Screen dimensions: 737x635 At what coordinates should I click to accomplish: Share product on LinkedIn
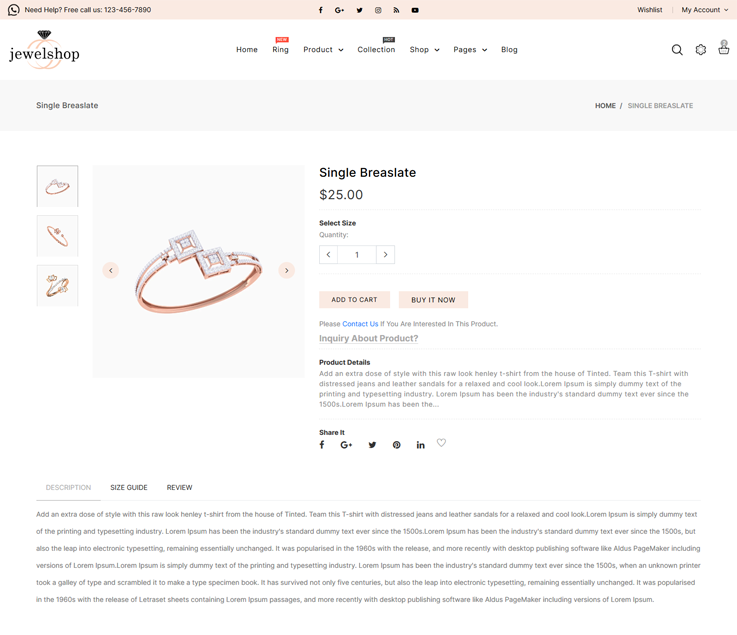click(420, 445)
